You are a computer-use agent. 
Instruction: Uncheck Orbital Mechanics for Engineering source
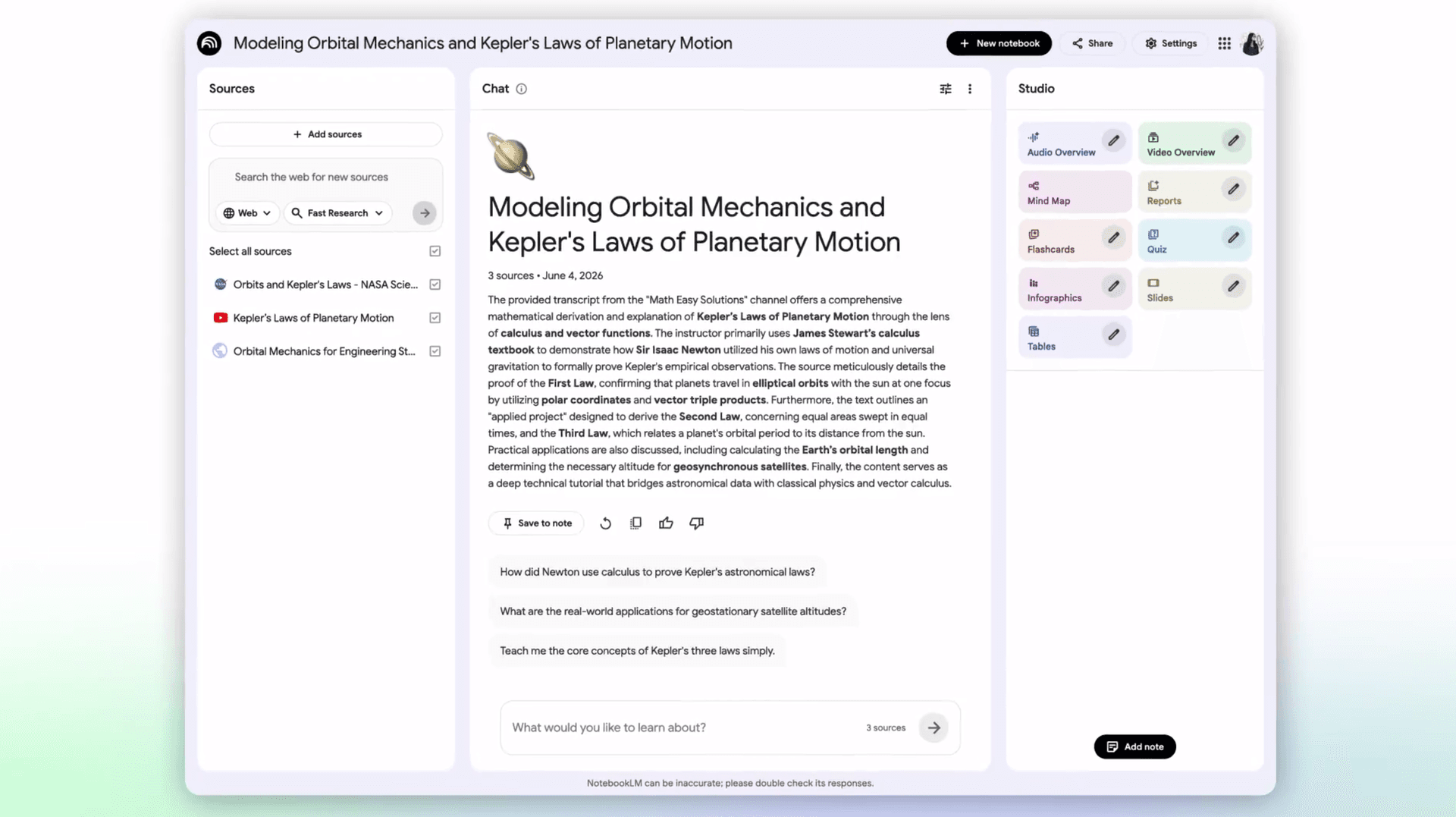(x=435, y=351)
